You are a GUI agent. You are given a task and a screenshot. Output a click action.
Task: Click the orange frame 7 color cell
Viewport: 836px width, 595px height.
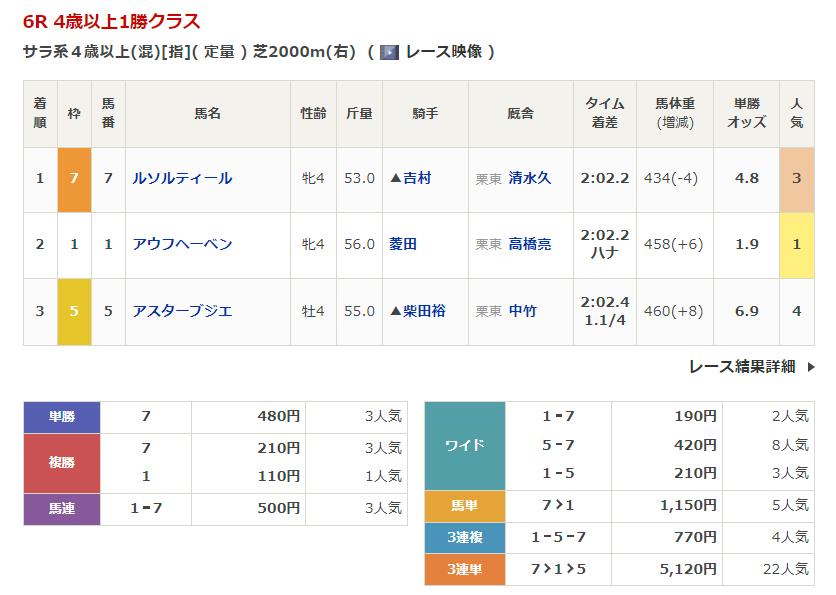(74, 179)
